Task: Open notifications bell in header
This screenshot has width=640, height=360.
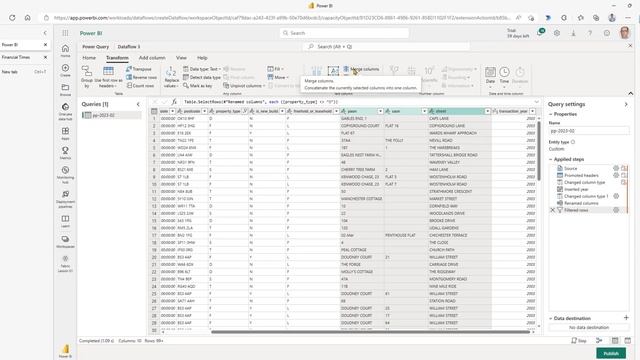Action: pyautogui.click(x=540, y=33)
